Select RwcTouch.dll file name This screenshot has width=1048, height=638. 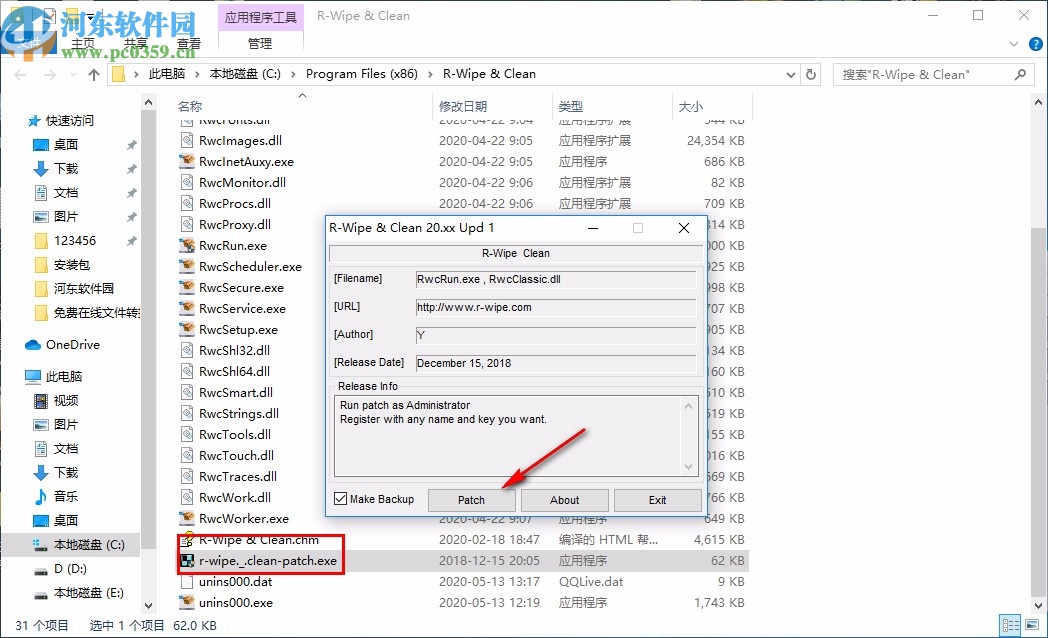237,456
